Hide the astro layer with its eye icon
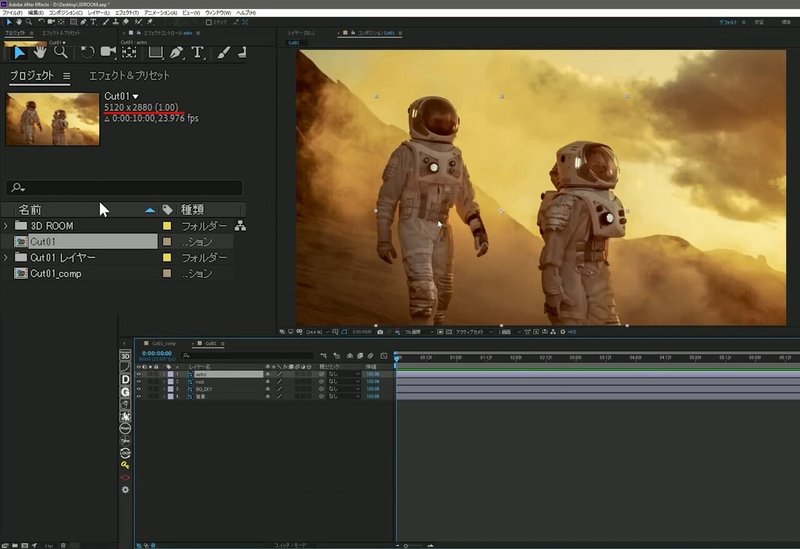800x549 pixels. pos(139,373)
